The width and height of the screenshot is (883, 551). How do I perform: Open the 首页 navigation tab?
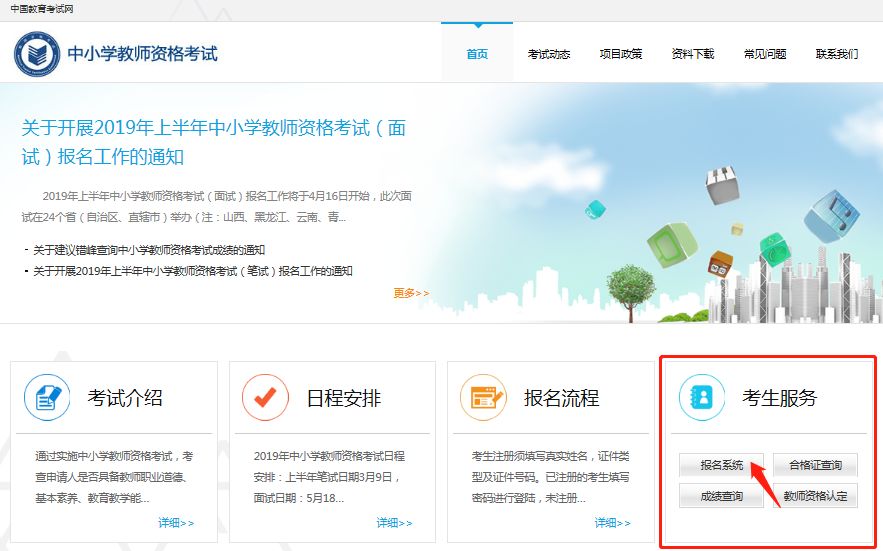[x=477, y=54]
